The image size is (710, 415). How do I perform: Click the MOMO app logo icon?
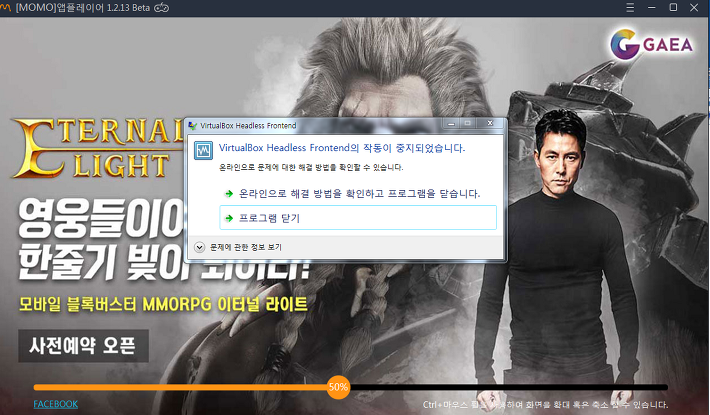(x=5, y=8)
